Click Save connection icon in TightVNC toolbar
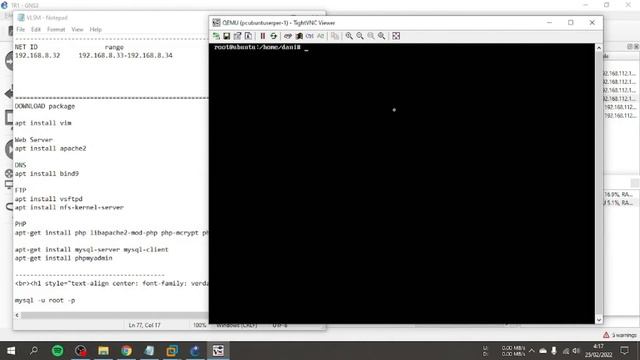This screenshot has height=360, width=640. click(227, 36)
